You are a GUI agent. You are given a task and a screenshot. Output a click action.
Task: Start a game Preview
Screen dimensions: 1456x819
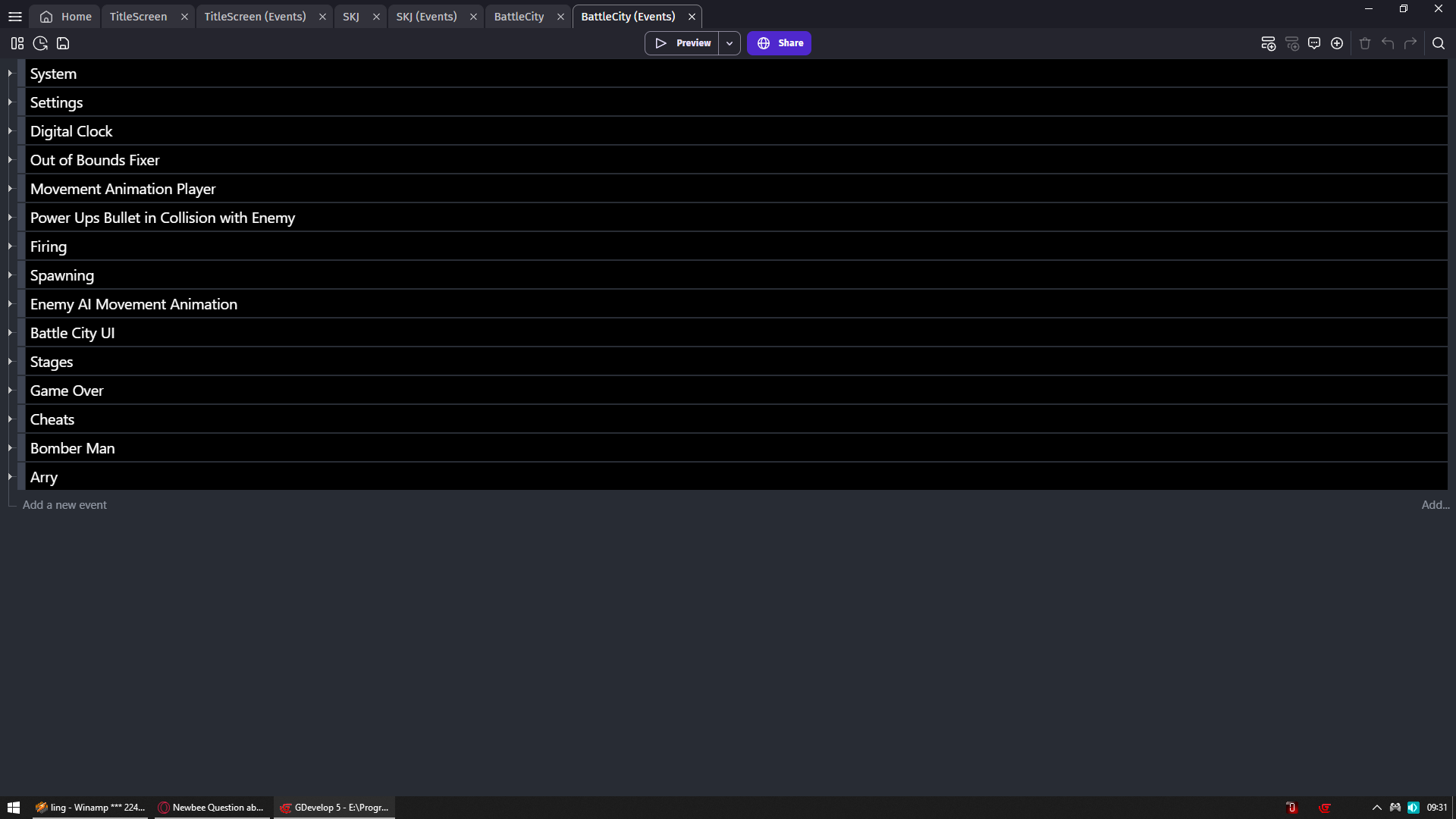pyautogui.click(x=683, y=42)
